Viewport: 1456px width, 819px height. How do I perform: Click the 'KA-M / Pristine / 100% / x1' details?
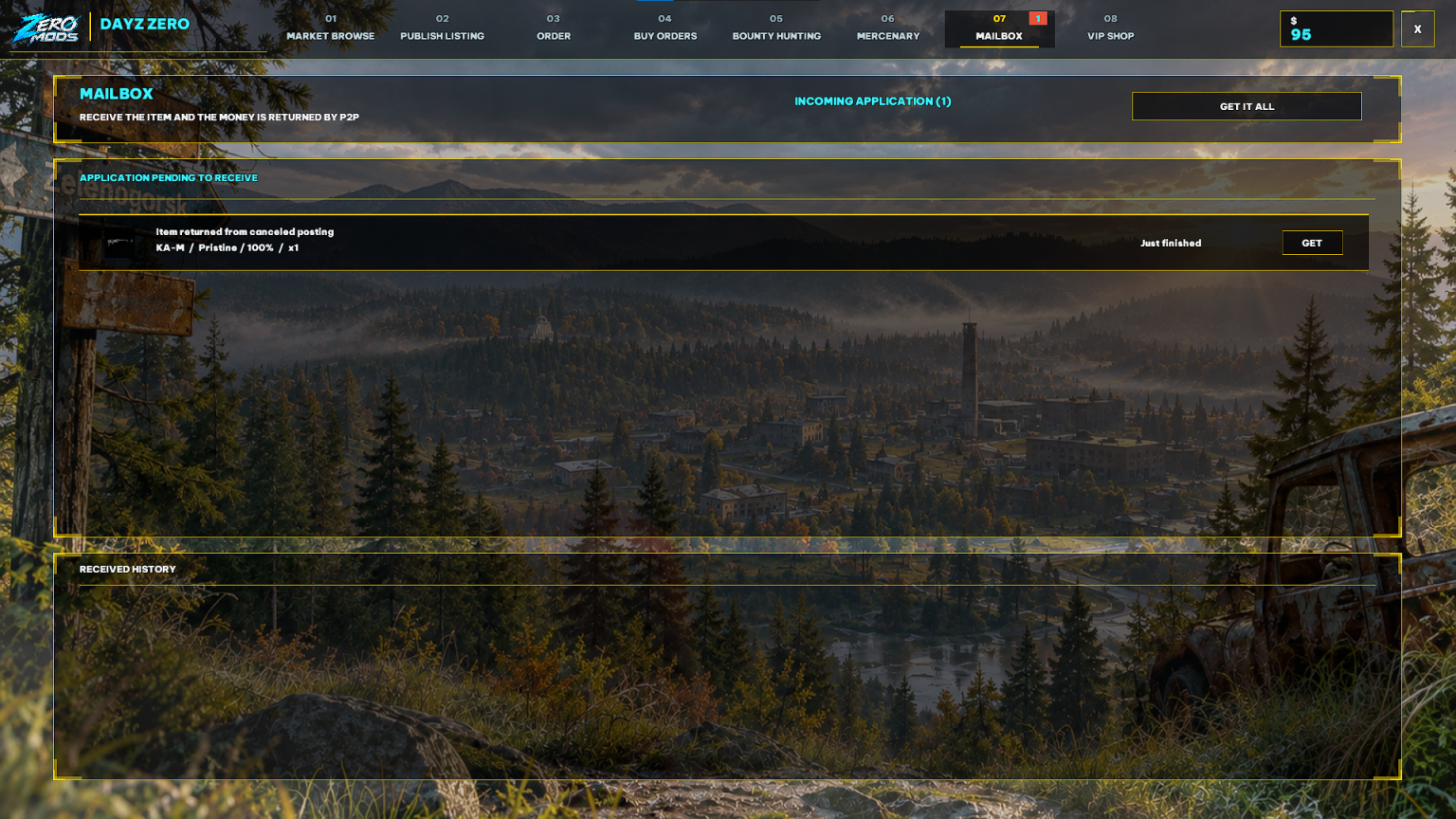227,247
